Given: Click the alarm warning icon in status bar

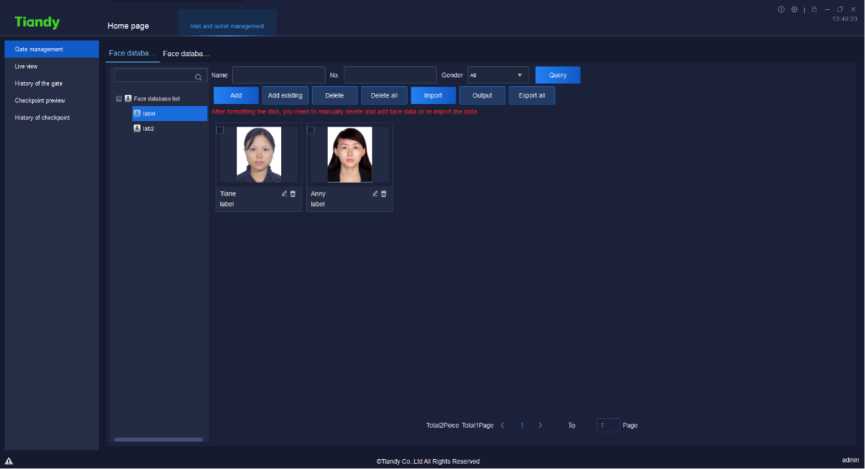Looking at the screenshot, I should pos(9,461).
